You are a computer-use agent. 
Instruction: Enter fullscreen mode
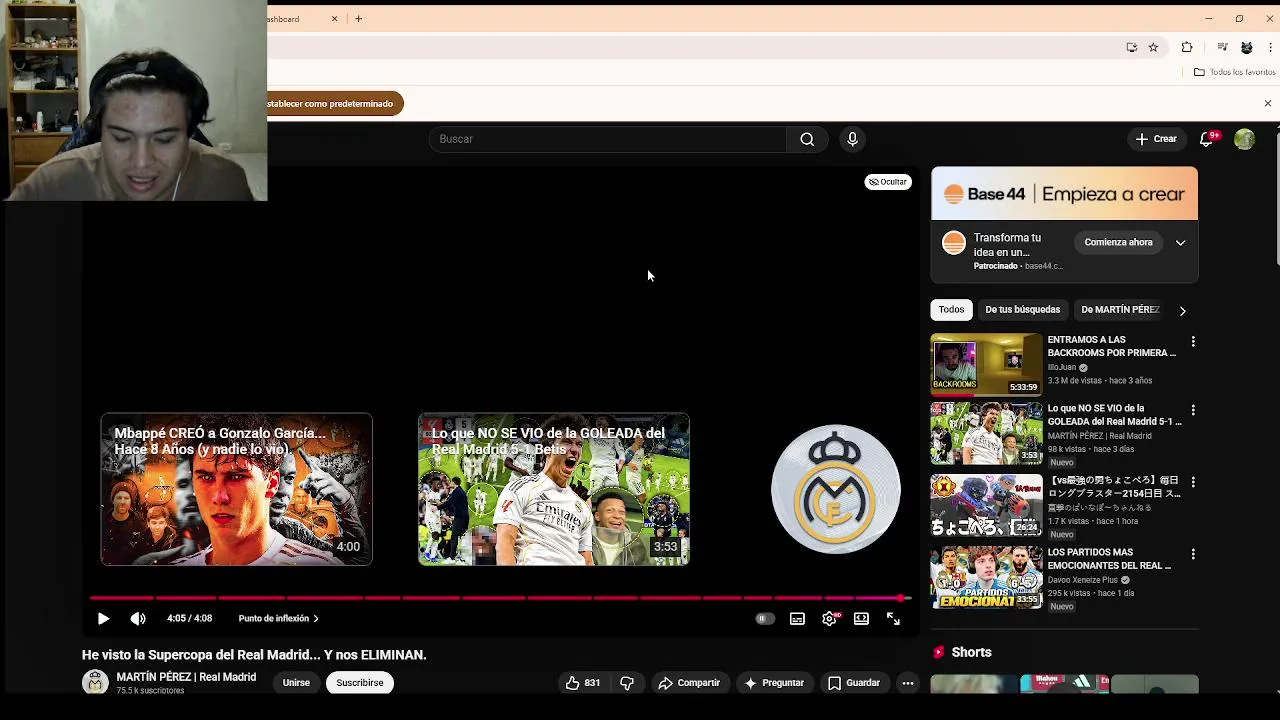893,619
